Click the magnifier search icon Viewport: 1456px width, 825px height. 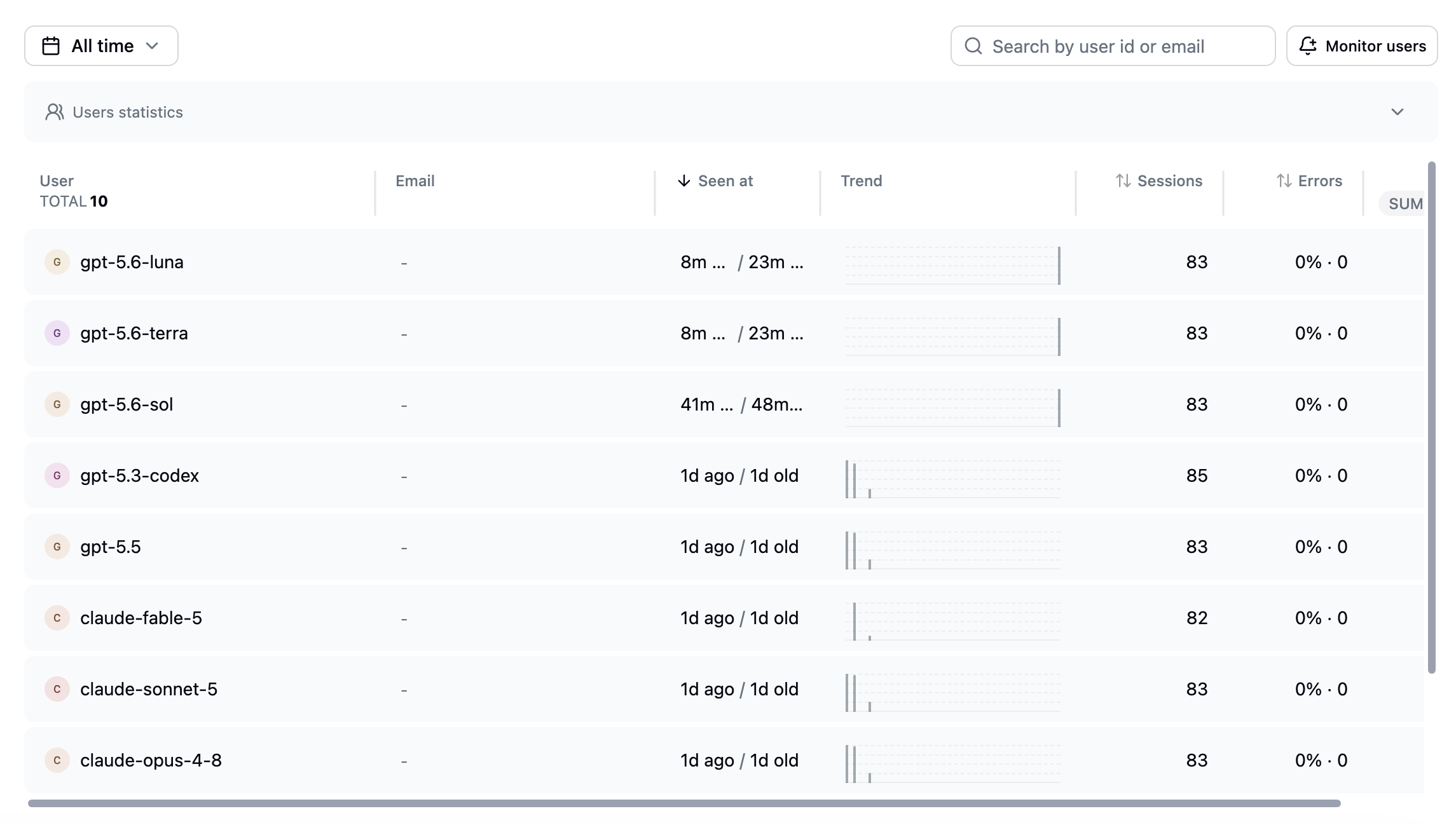click(x=973, y=46)
